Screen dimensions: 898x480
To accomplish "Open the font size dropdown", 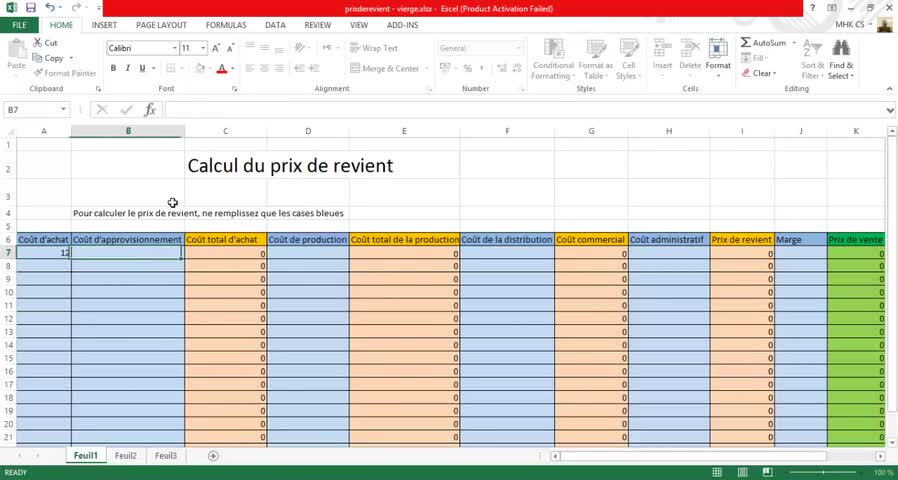I will pyautogui.click(x=203, y=48).
